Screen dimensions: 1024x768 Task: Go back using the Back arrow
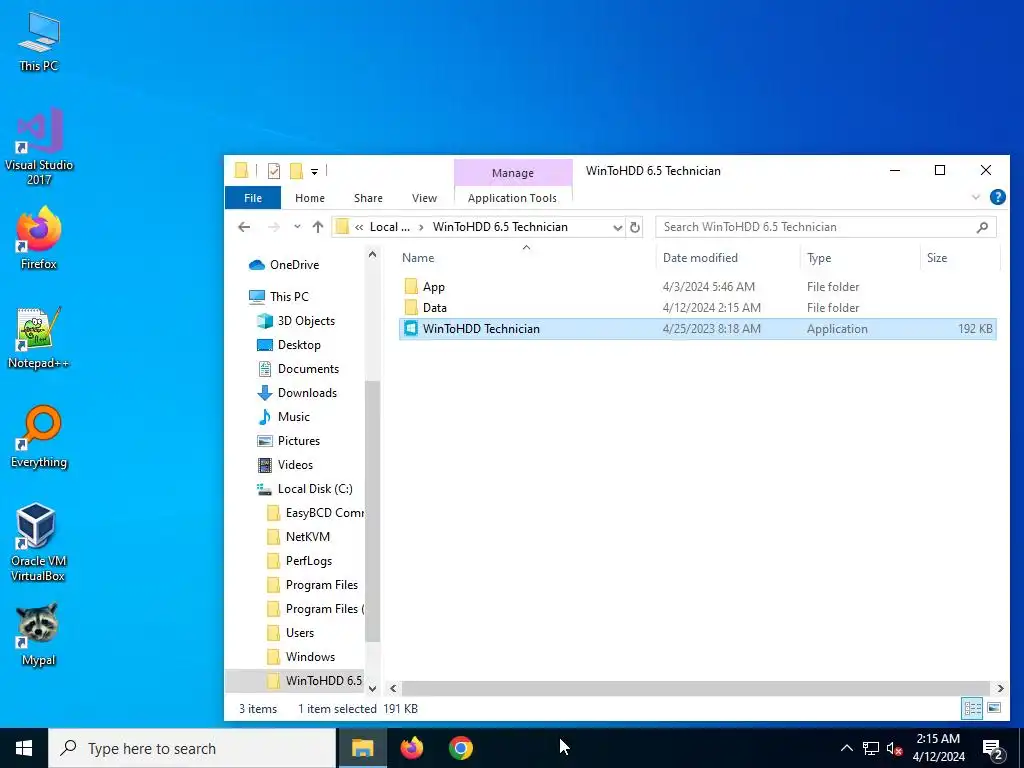tap(244, 227)
